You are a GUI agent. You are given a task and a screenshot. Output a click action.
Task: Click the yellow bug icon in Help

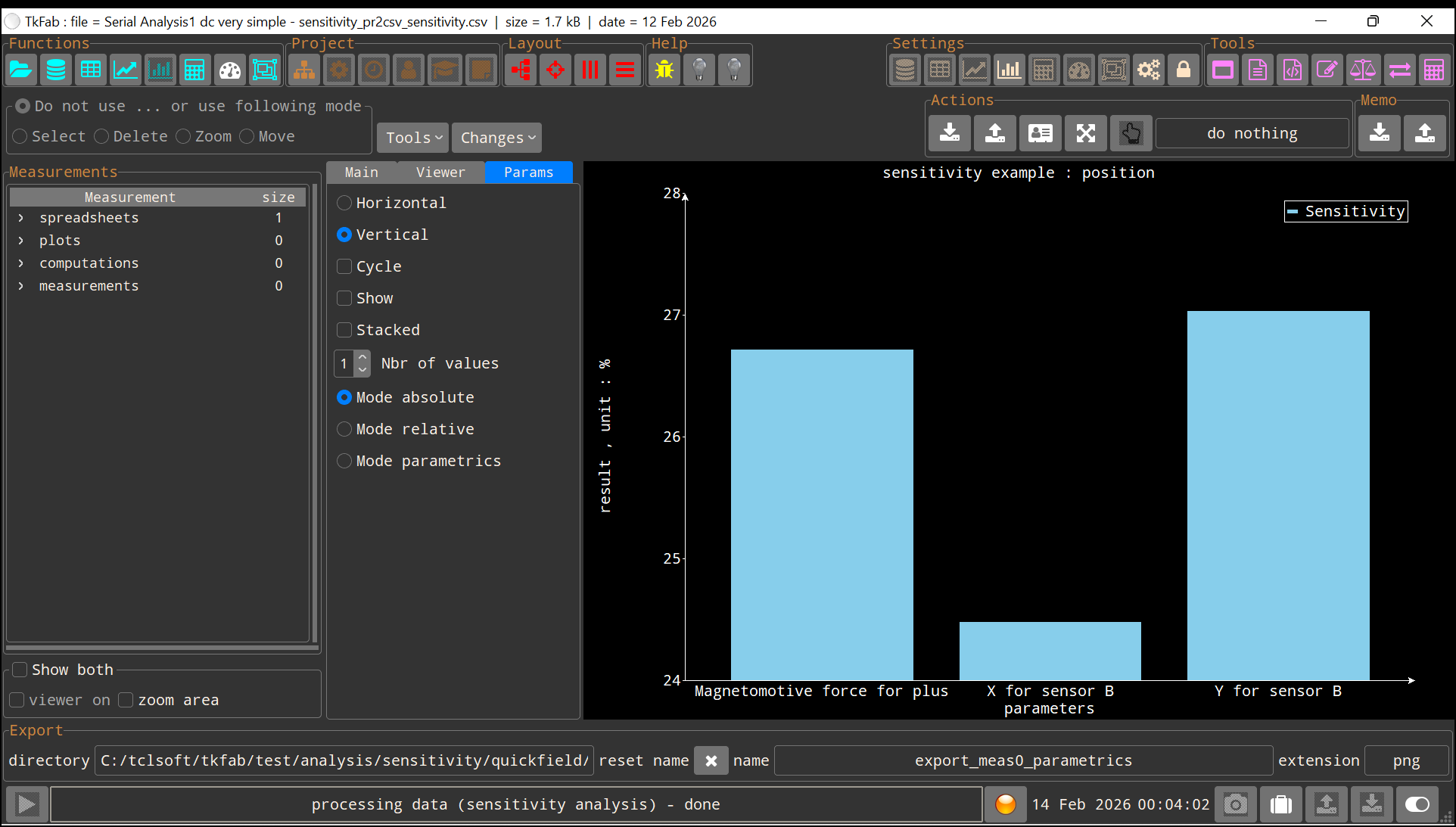(x=664, y=70)
